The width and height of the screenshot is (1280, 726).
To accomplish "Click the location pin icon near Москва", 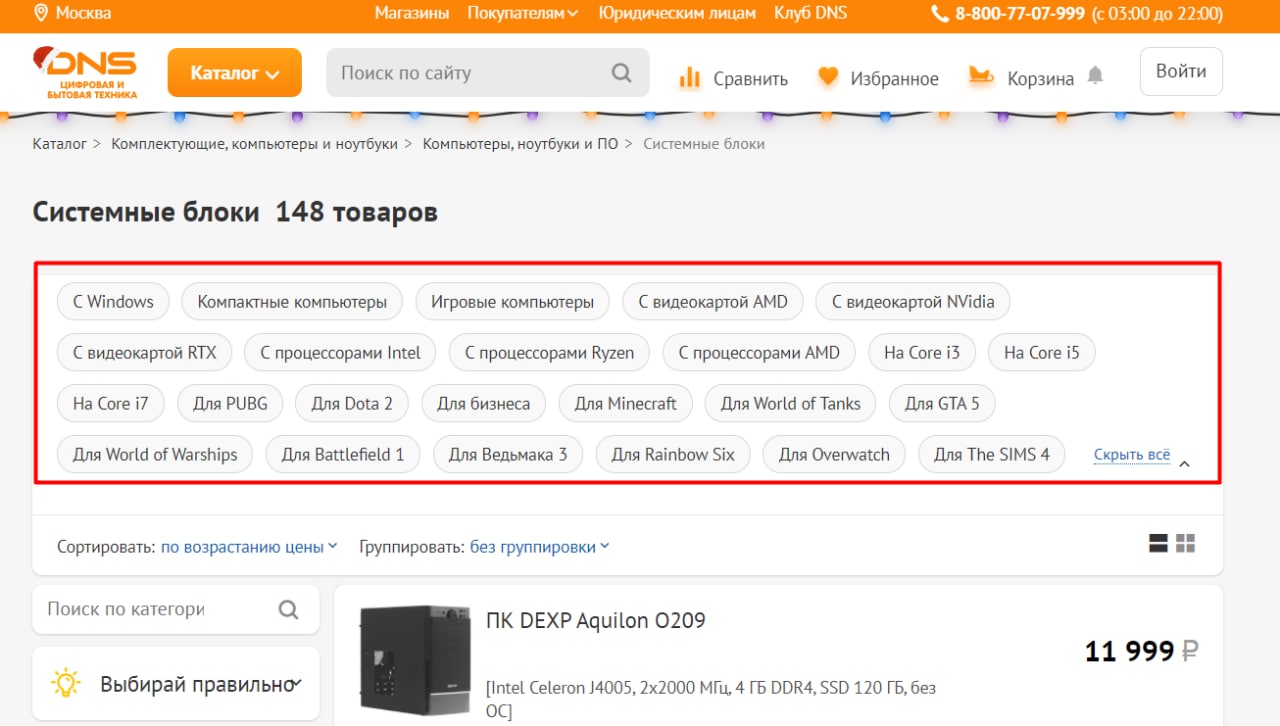I will (x=41, y=13).
